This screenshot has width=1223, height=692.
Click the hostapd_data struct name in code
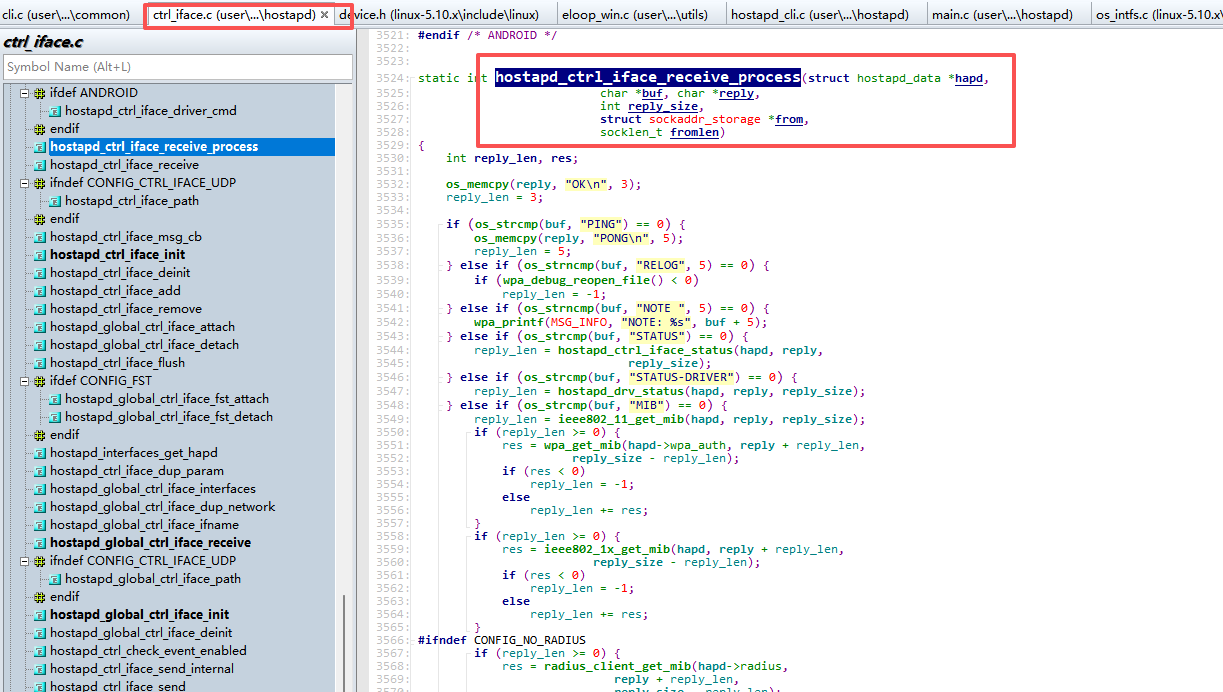[897, 78]
